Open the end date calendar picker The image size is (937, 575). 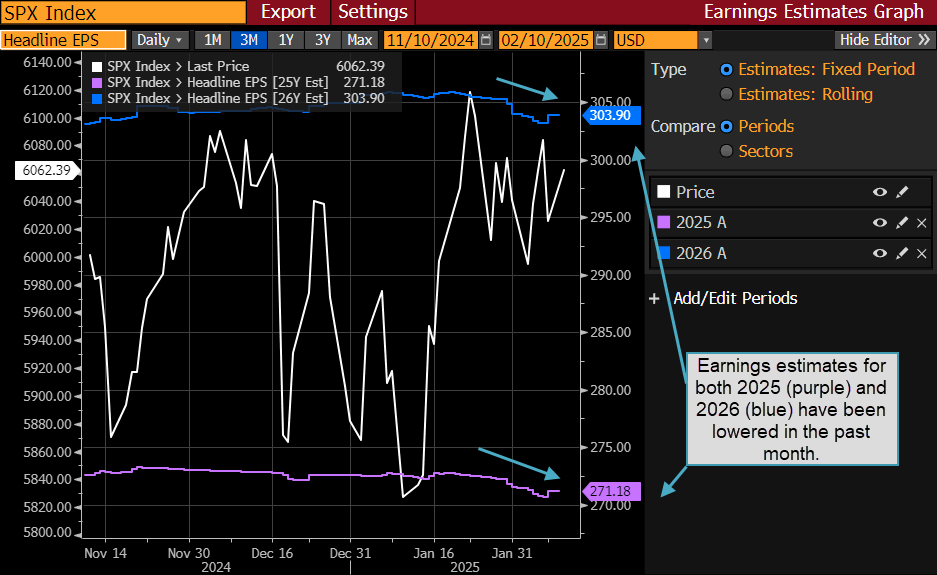click(x=601, y=40)
